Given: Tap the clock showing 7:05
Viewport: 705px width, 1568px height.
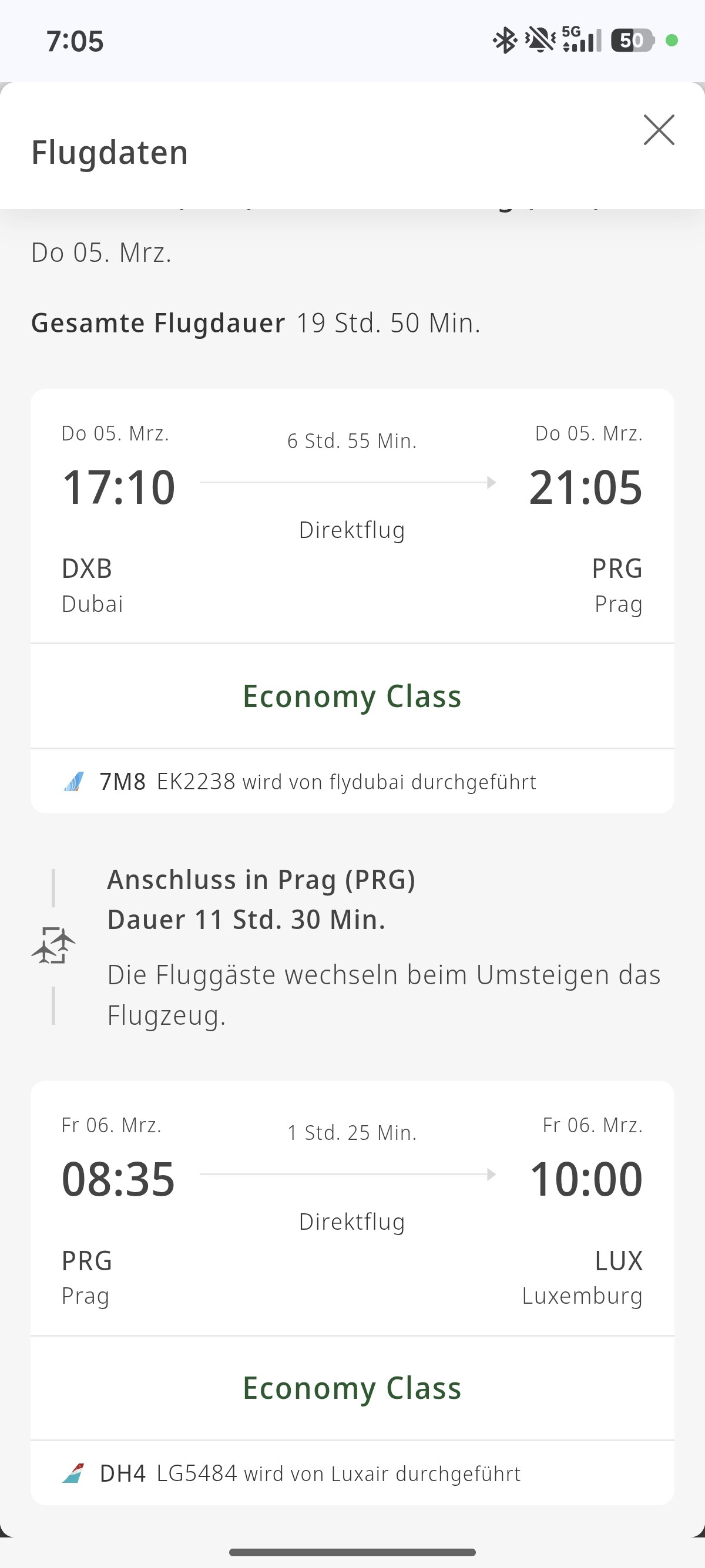Looking at the screenshot, I should (x=75, y=41).
